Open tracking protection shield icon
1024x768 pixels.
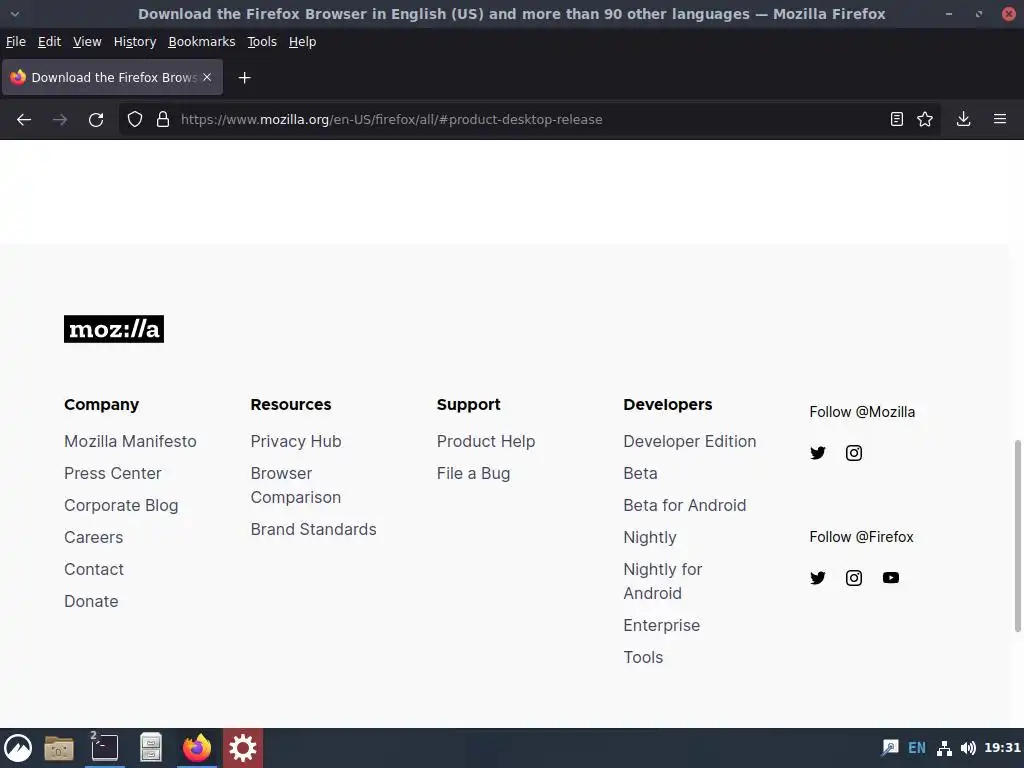(x=135, y=120)
